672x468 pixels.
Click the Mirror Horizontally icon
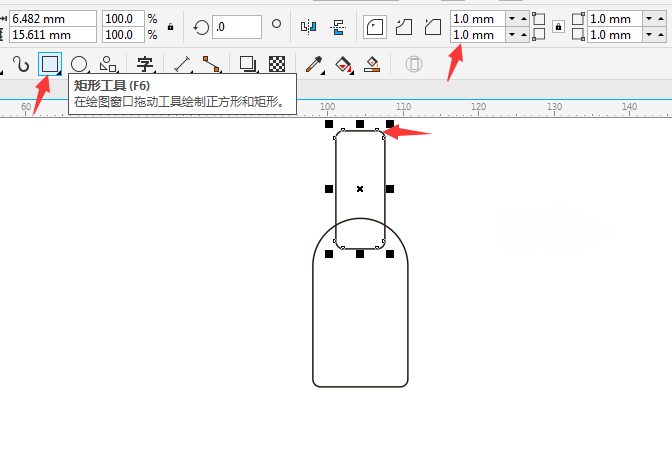coord(309,27)
